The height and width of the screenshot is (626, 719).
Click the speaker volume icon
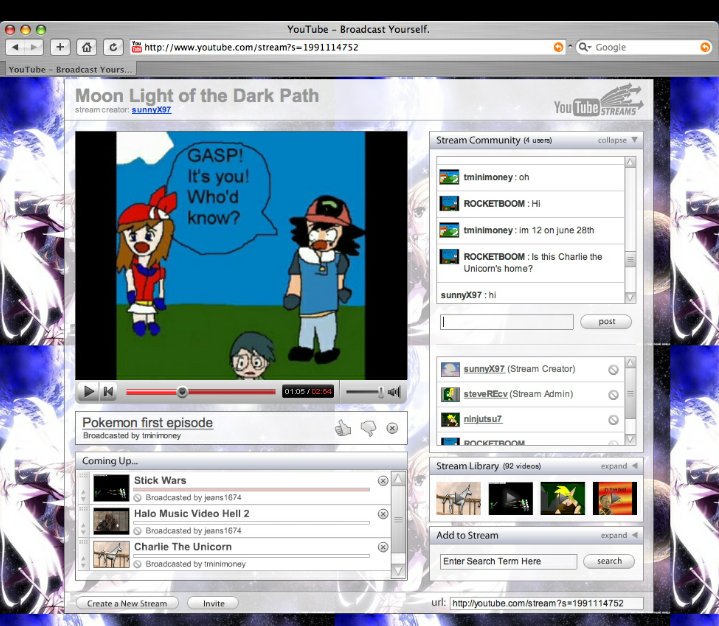pyautogui.click(x=394, y=392)
